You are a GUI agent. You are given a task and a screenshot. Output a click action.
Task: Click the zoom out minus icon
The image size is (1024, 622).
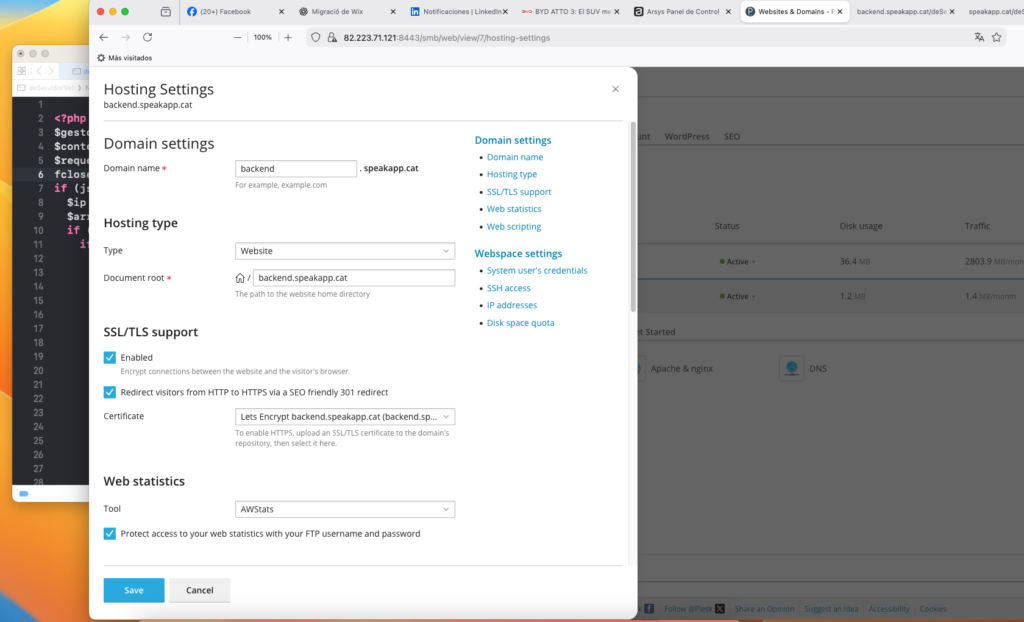coord(237,37)
